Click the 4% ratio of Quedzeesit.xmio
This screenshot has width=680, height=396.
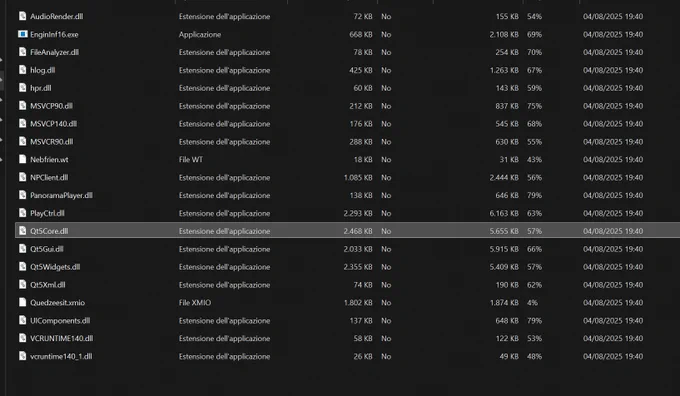(x=533, y=303)
